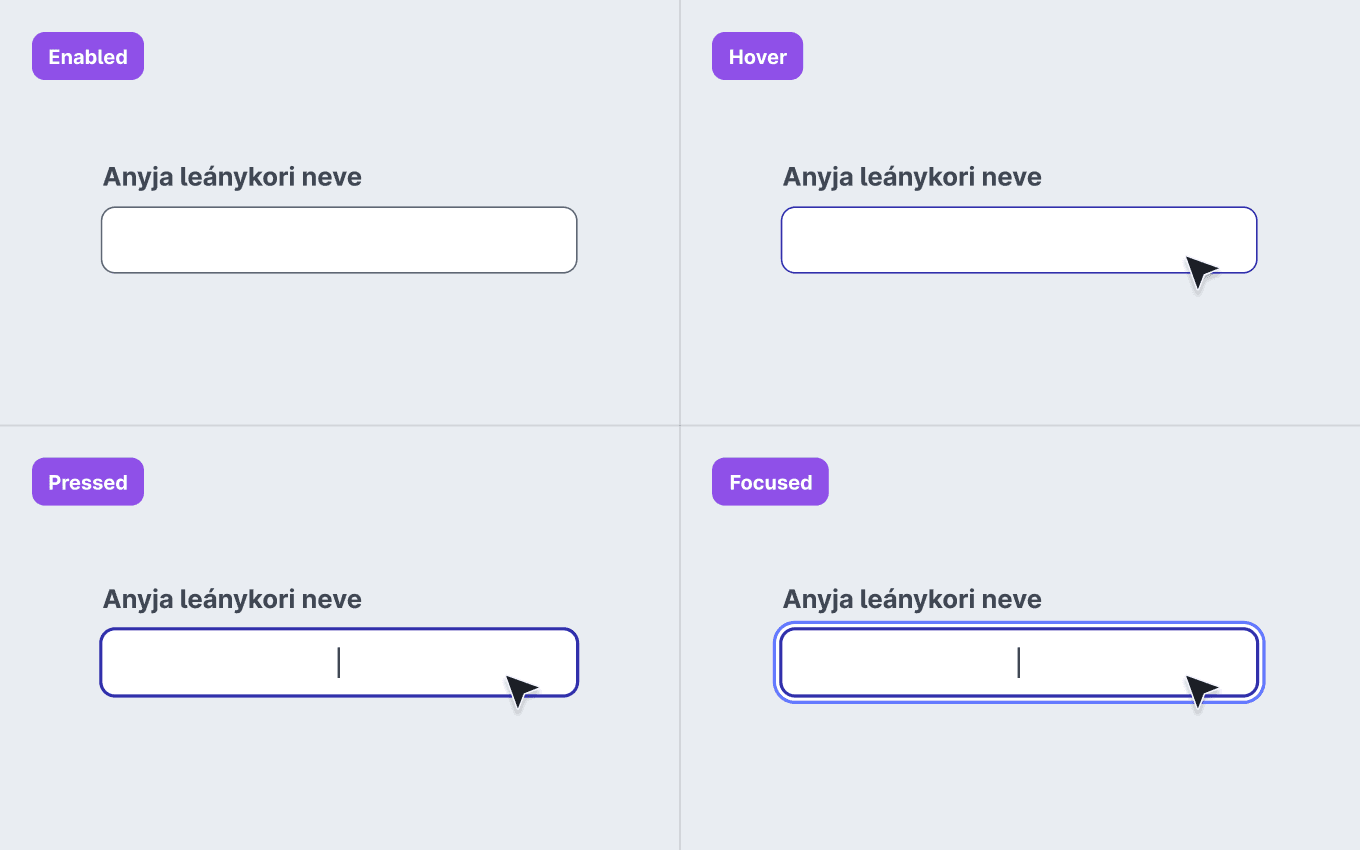Click the Anyja leánykori neve label under Hover
Image resolution: width=1360 pixels, height=850 pixels.
912,177
